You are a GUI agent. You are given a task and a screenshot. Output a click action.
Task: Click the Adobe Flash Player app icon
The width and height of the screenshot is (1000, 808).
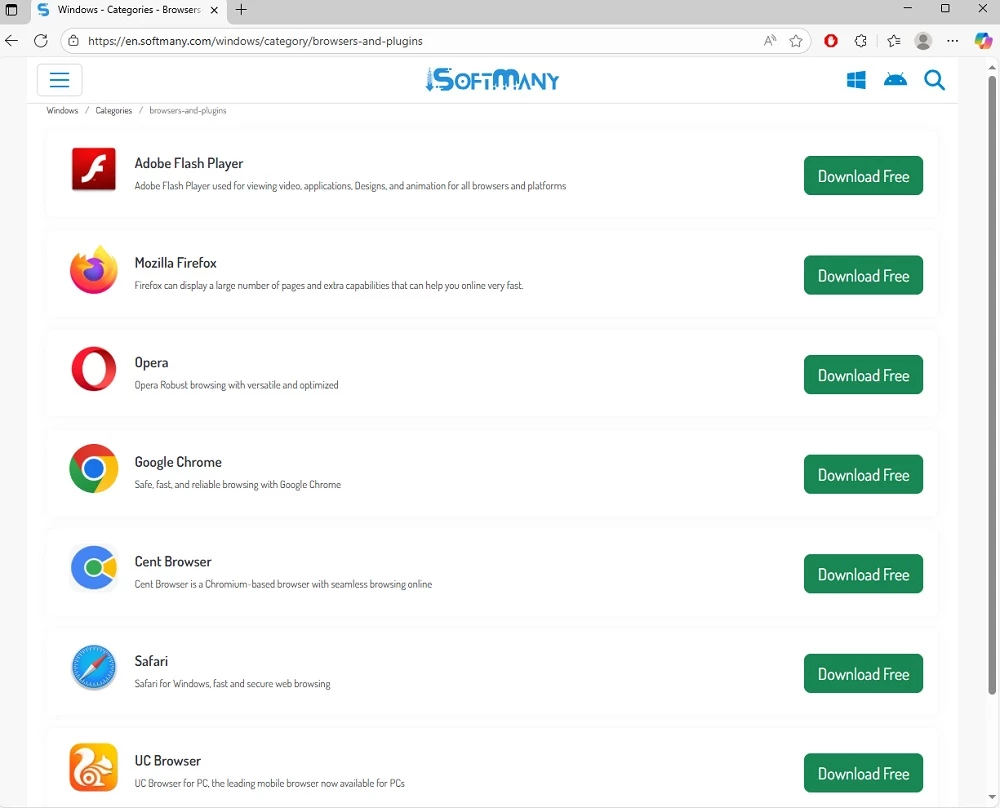[x=94, y=170]
